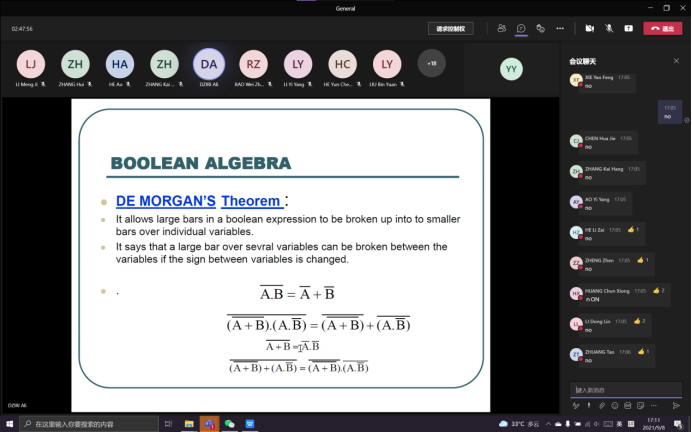
Task: Expand the +18 additional participants
Action: [431, 63]
